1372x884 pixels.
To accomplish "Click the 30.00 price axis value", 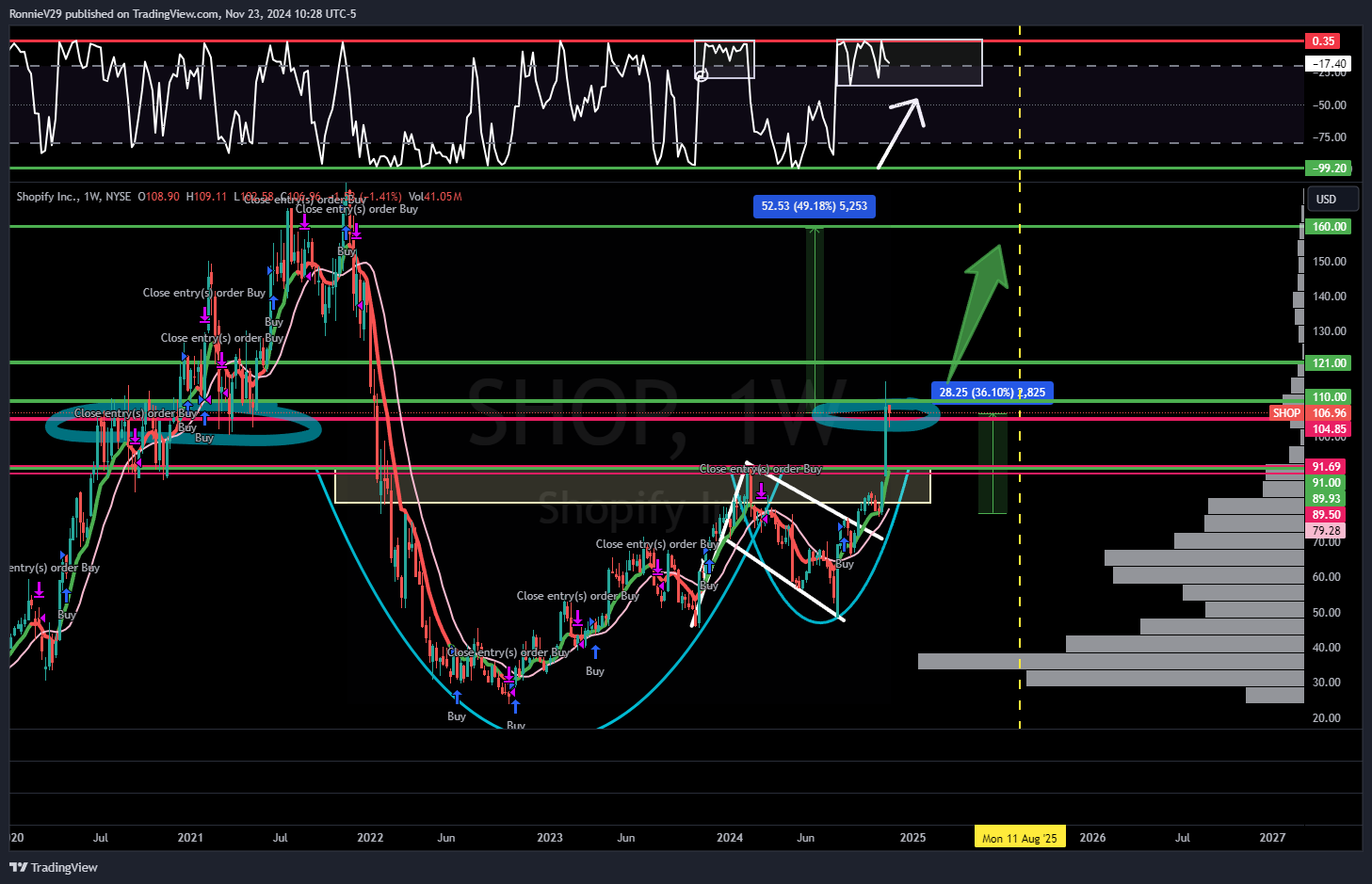I will (x=1327, y=683).
